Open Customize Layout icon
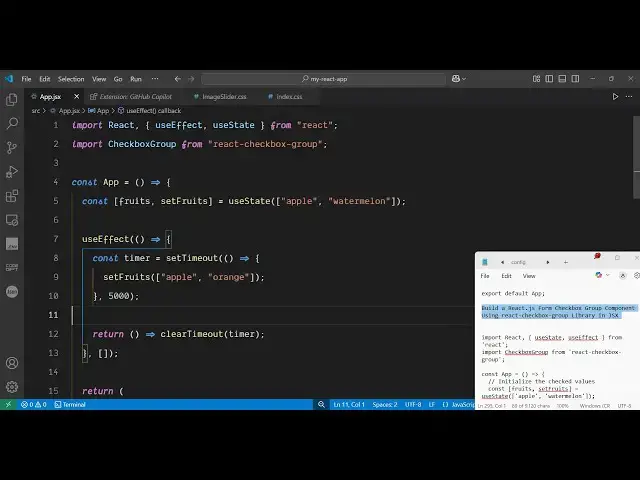 point(536,79)
